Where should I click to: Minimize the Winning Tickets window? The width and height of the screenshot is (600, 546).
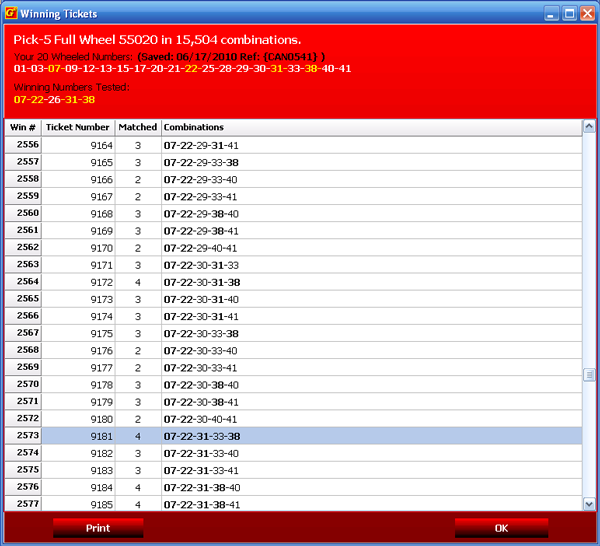coord(551,14)
